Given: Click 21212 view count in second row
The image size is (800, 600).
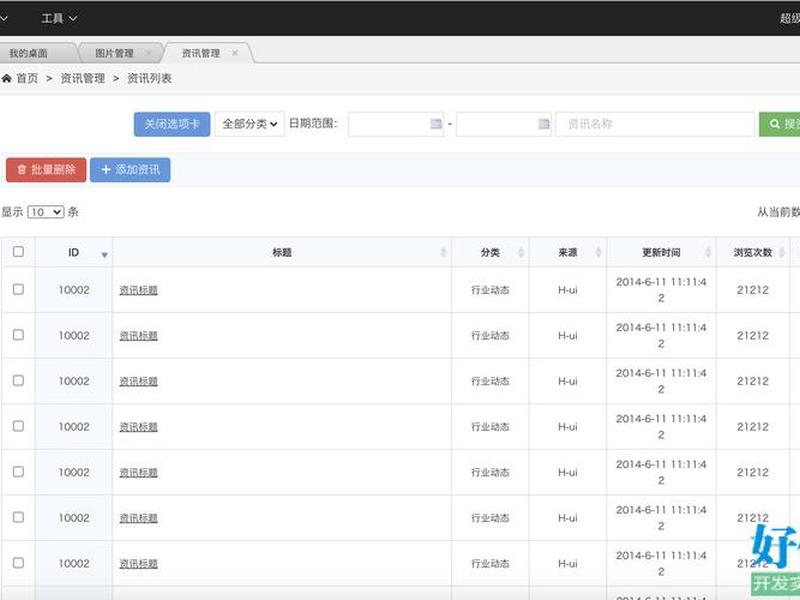Looking at the screenshot, I should coord(753,336).
